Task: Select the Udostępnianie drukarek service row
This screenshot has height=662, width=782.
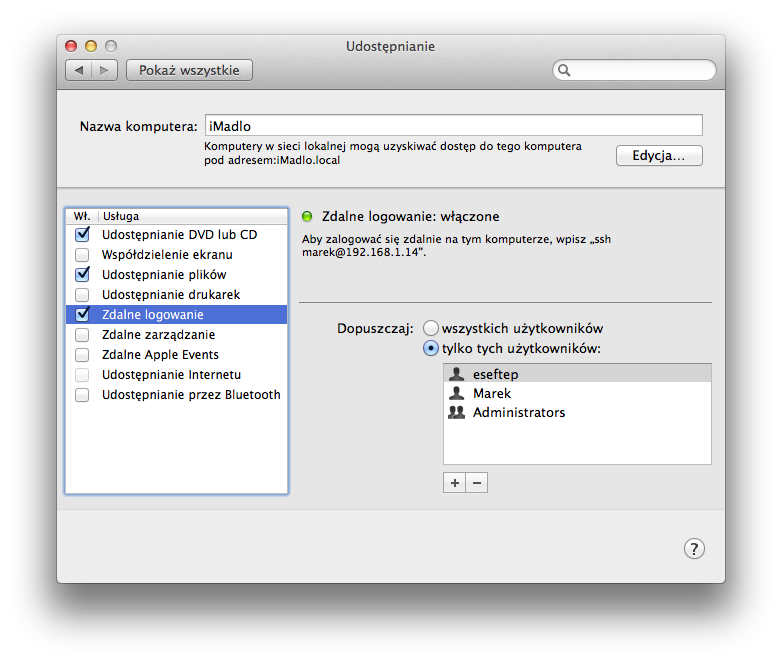Action: [177, 294]
